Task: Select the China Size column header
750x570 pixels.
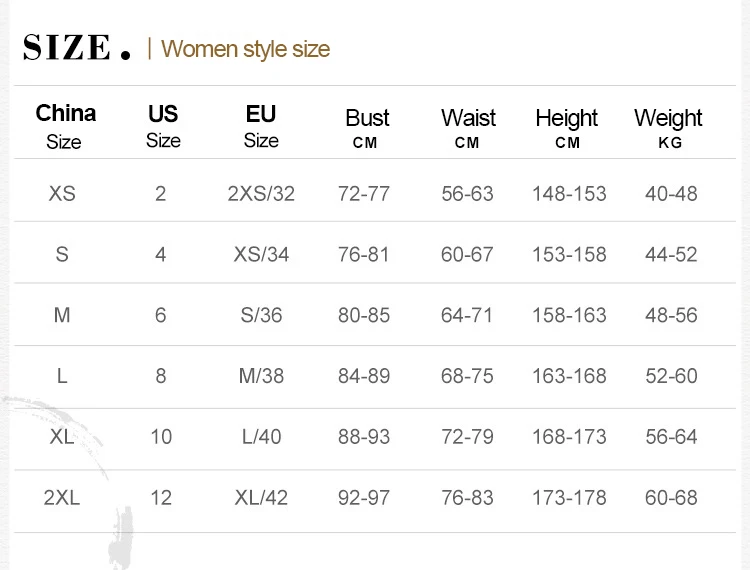Action: pos(65,126)
